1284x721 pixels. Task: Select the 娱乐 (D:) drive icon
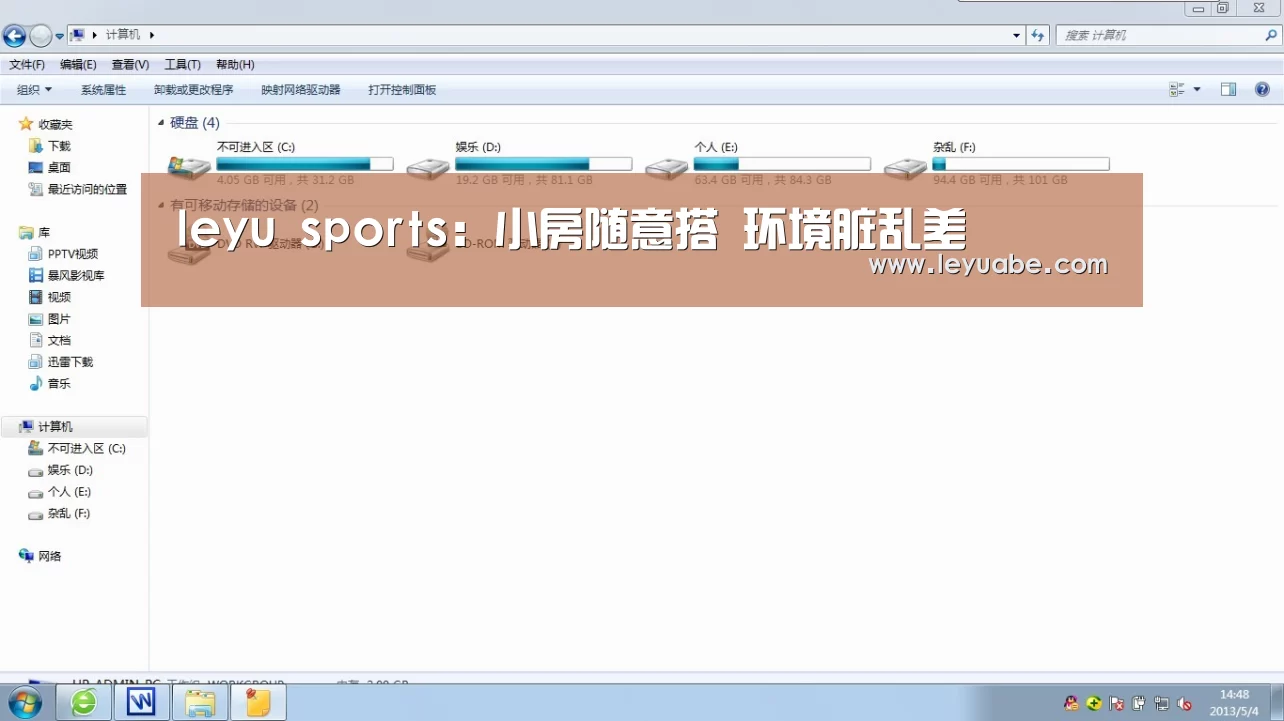pos(428,167)
